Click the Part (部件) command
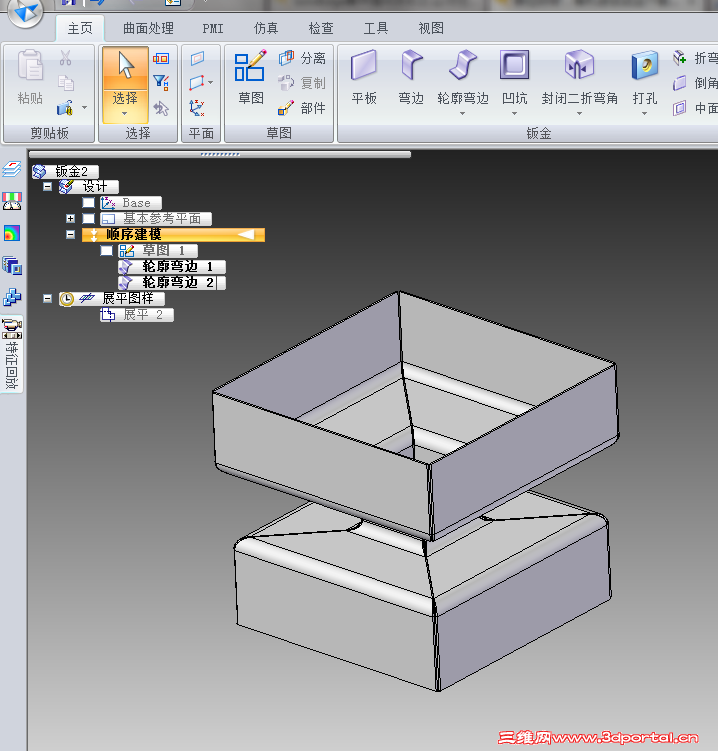 (x=302, y=108)
